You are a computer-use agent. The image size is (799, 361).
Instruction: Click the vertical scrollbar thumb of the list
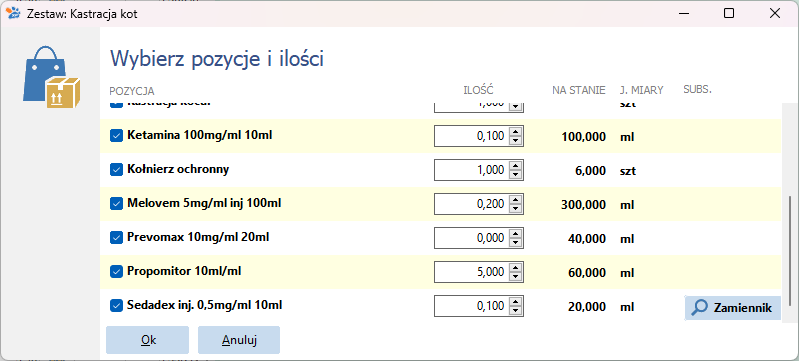click(789, 250)
